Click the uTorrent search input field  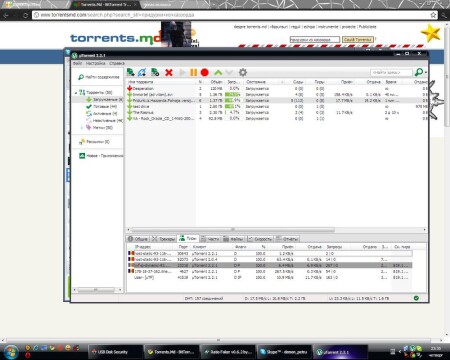coord(391,72)
